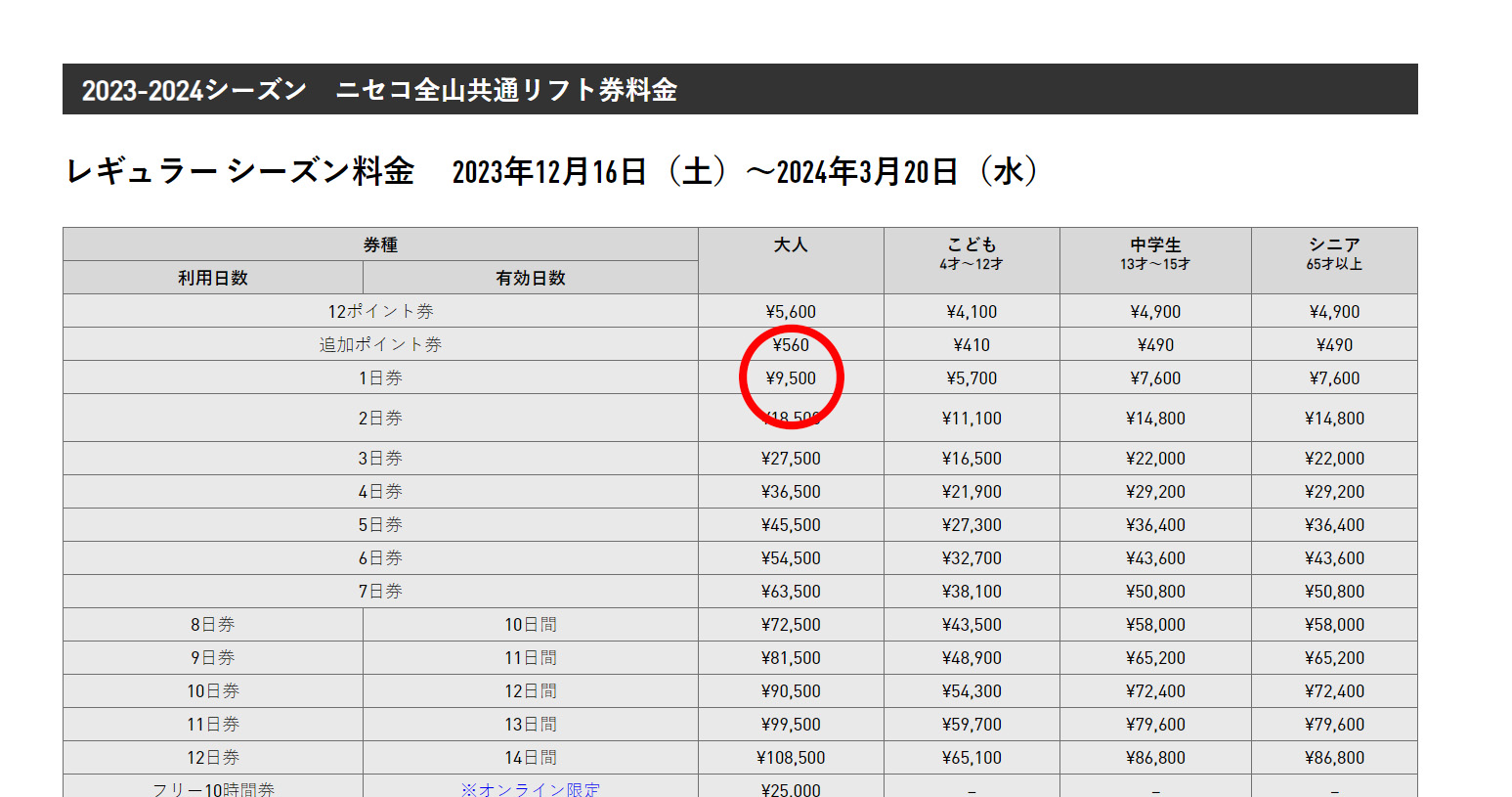This screenshot has width=1512, height=797.
Task: Click the child 7日券 price ¥38,100
Action: pyautogui.click(x=972, y=592)
